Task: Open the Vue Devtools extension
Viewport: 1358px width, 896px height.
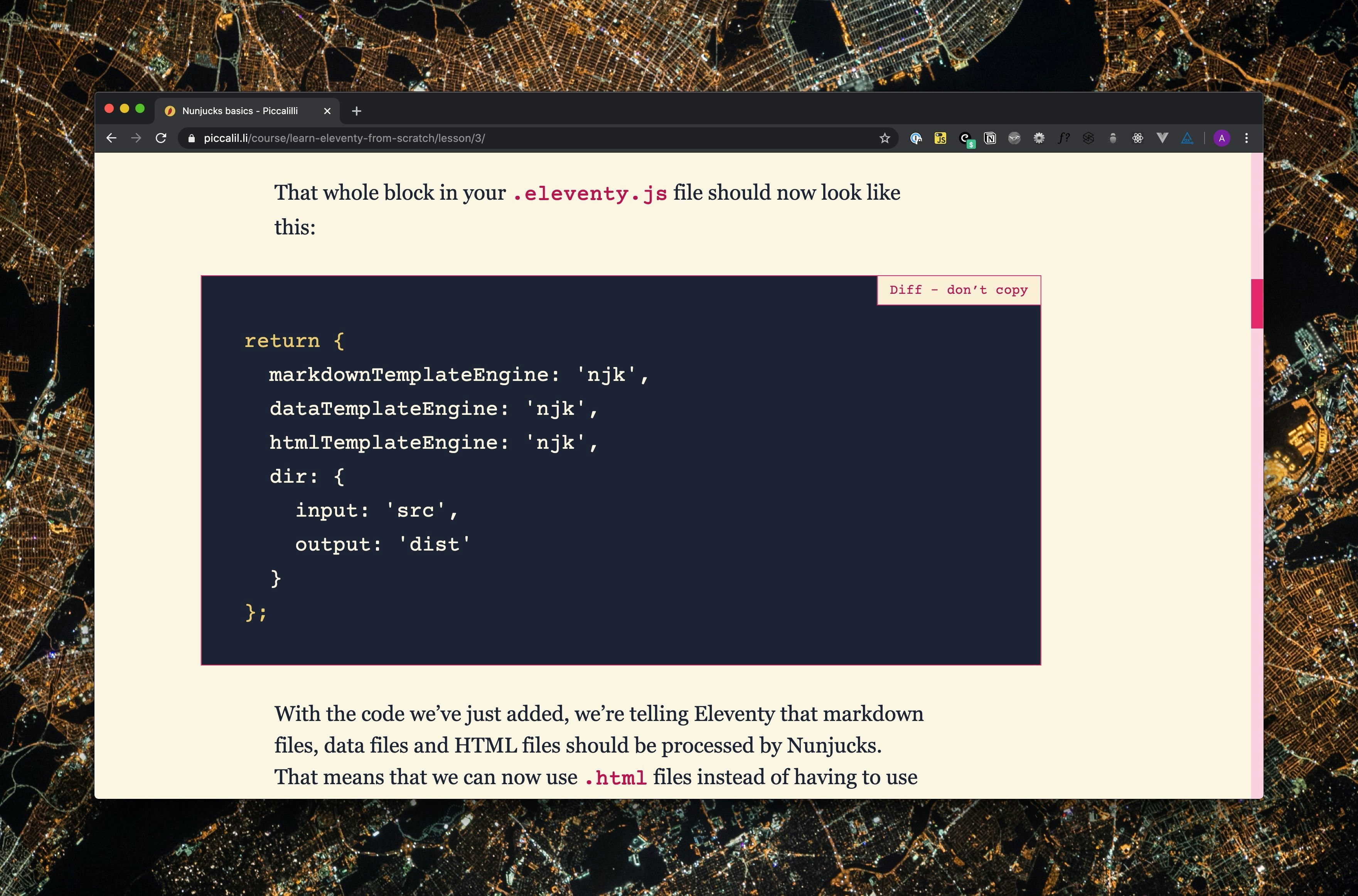Action: 1163,138
